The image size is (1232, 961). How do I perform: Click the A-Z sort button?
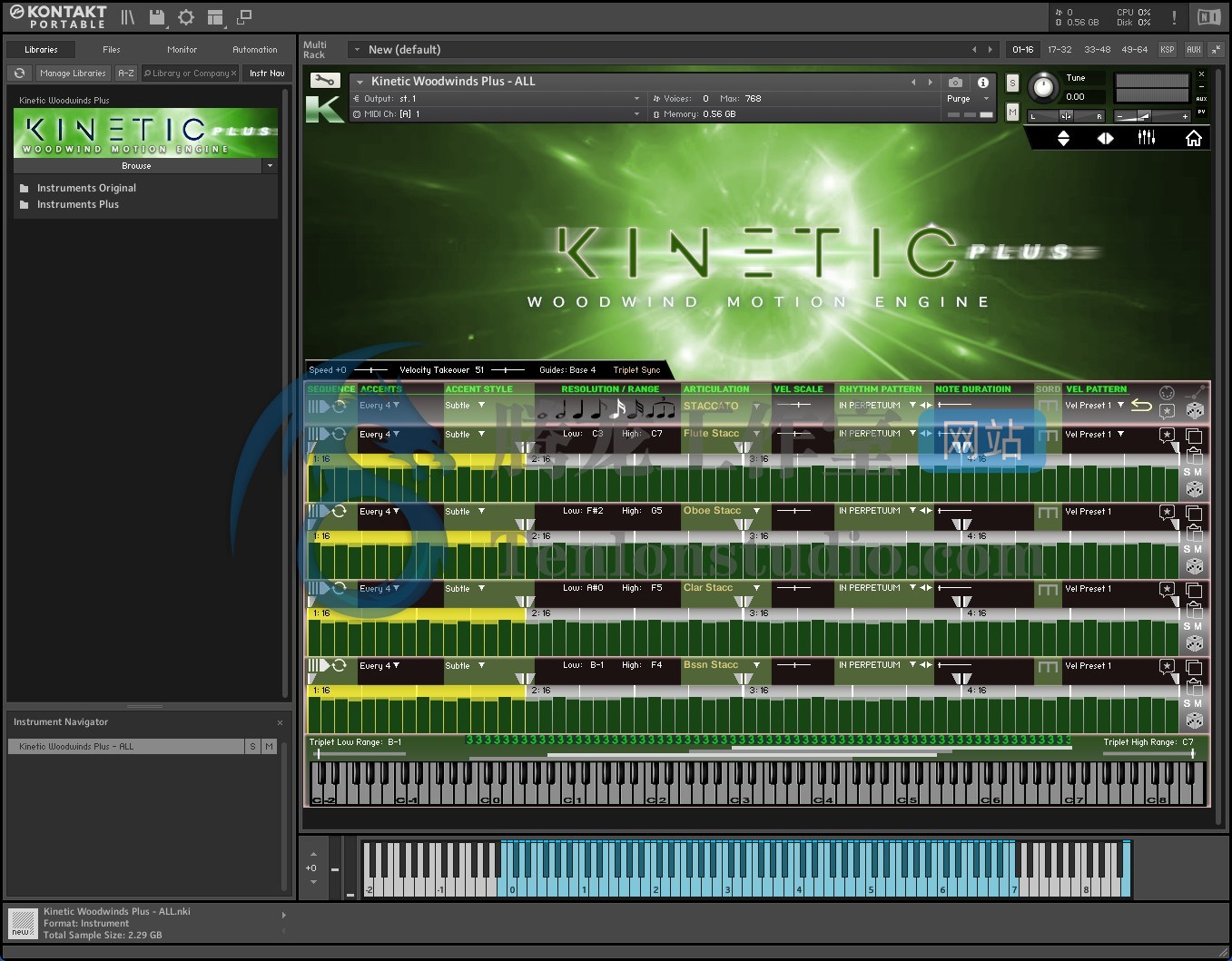(126, 74)
